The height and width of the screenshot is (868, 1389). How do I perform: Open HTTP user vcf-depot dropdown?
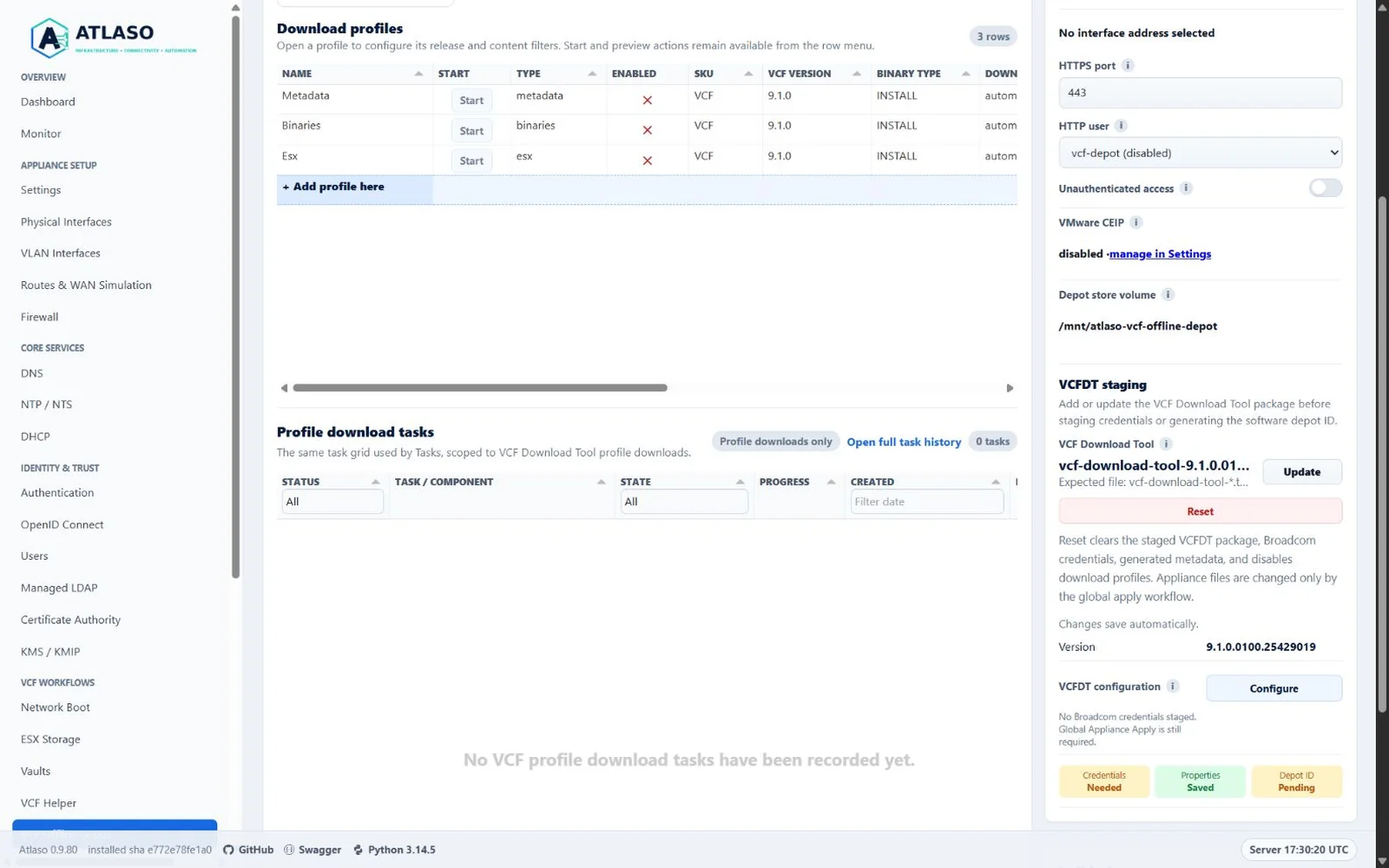point(1200,153)
